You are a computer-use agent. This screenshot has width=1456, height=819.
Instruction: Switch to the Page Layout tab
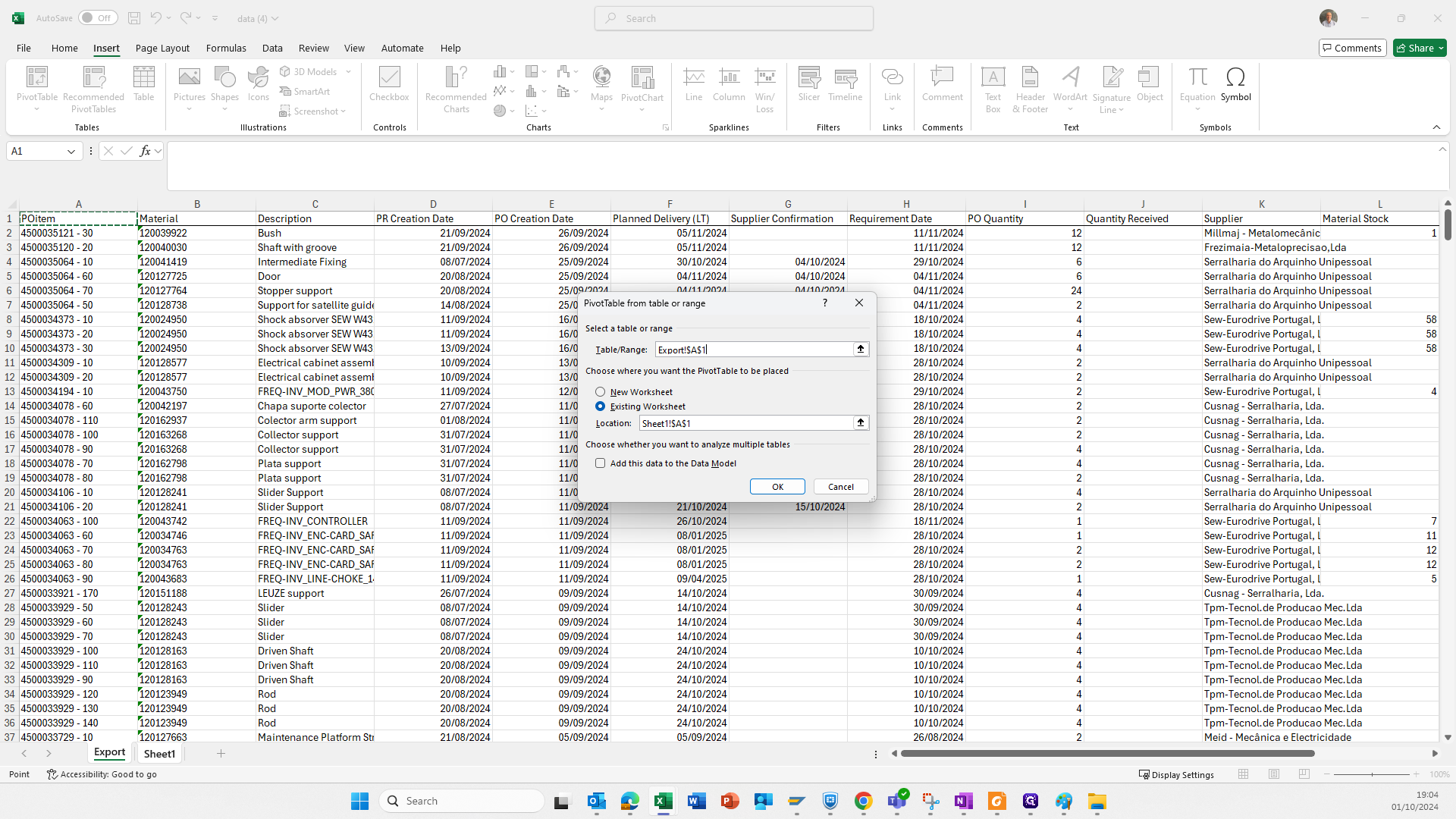pyautogui.click(x=162, y=48)
